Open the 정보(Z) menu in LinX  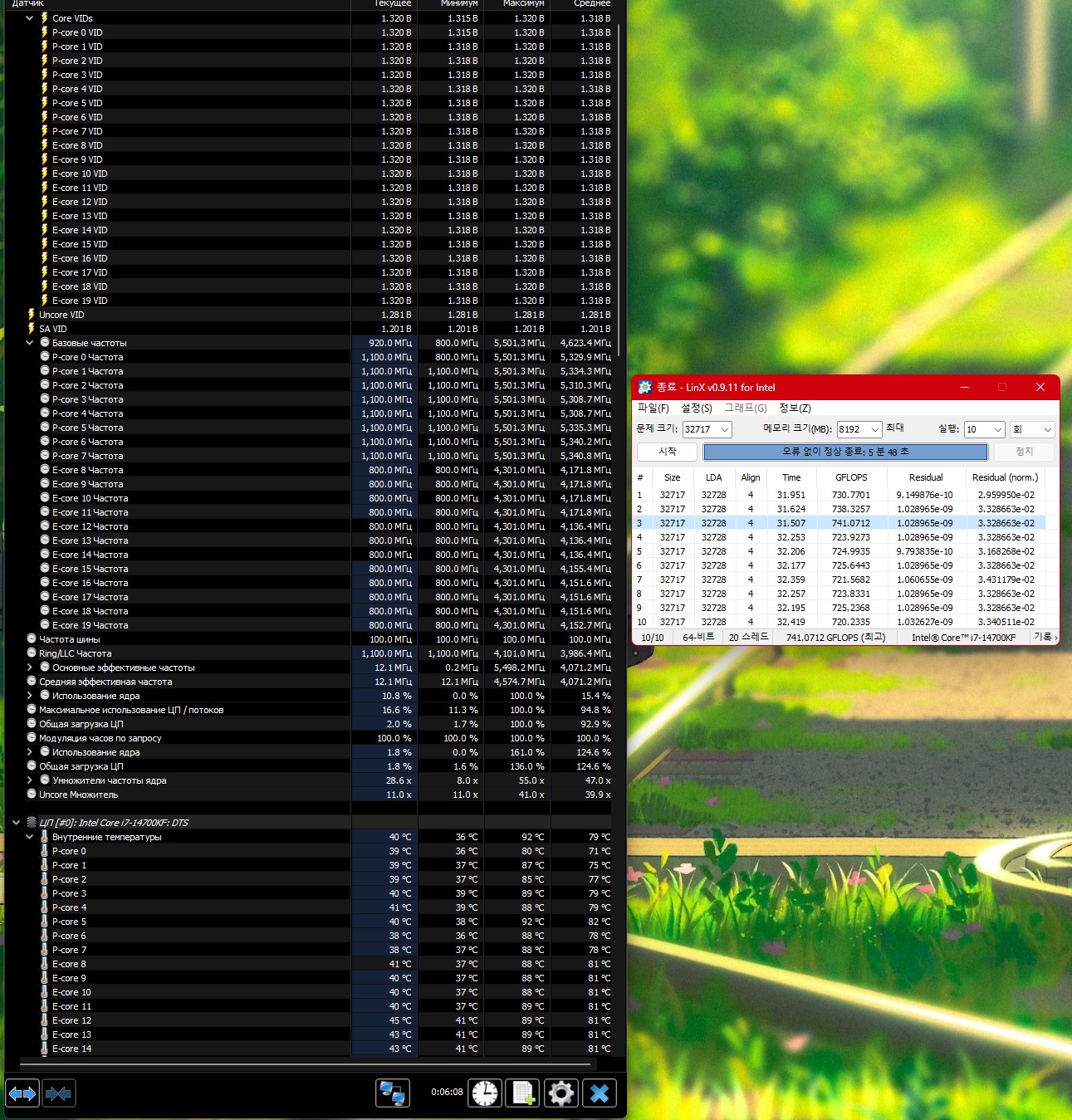(795, 408)
